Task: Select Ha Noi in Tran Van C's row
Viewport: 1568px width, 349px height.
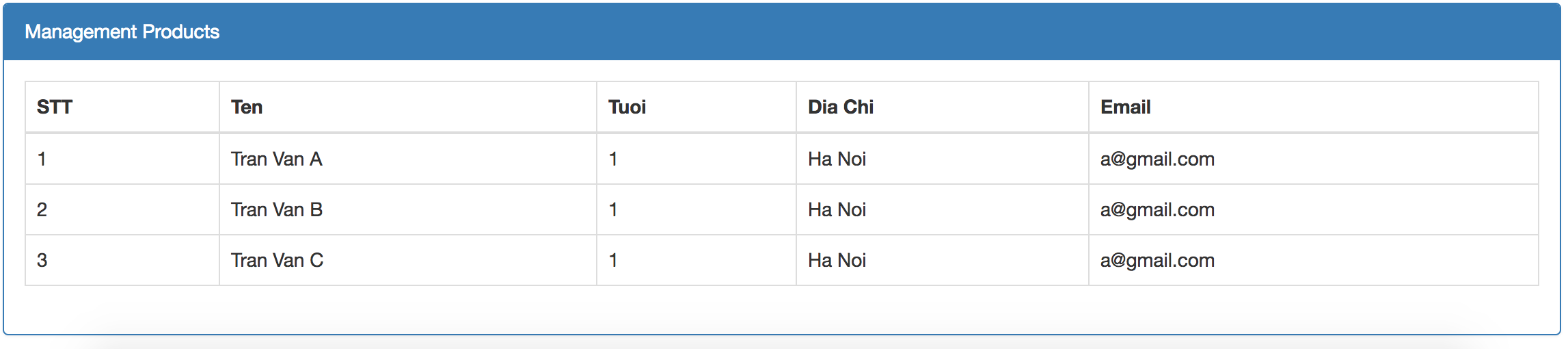Action: [x=837, y=261]
